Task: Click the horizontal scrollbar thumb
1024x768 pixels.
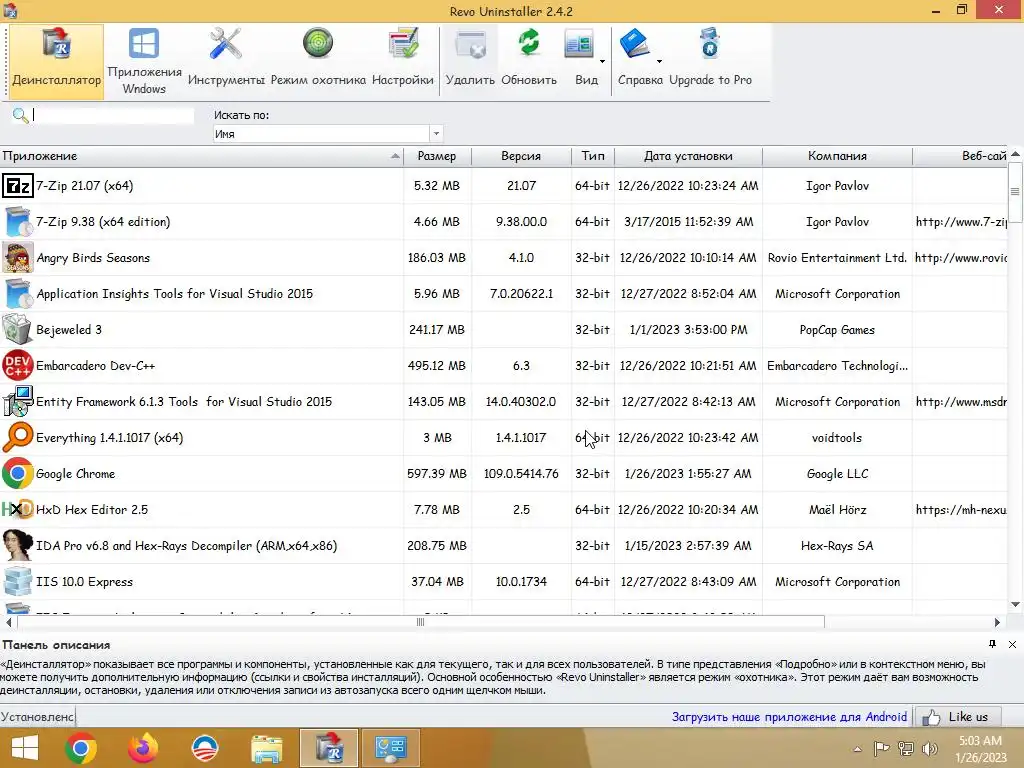Action: click(421, 622)
